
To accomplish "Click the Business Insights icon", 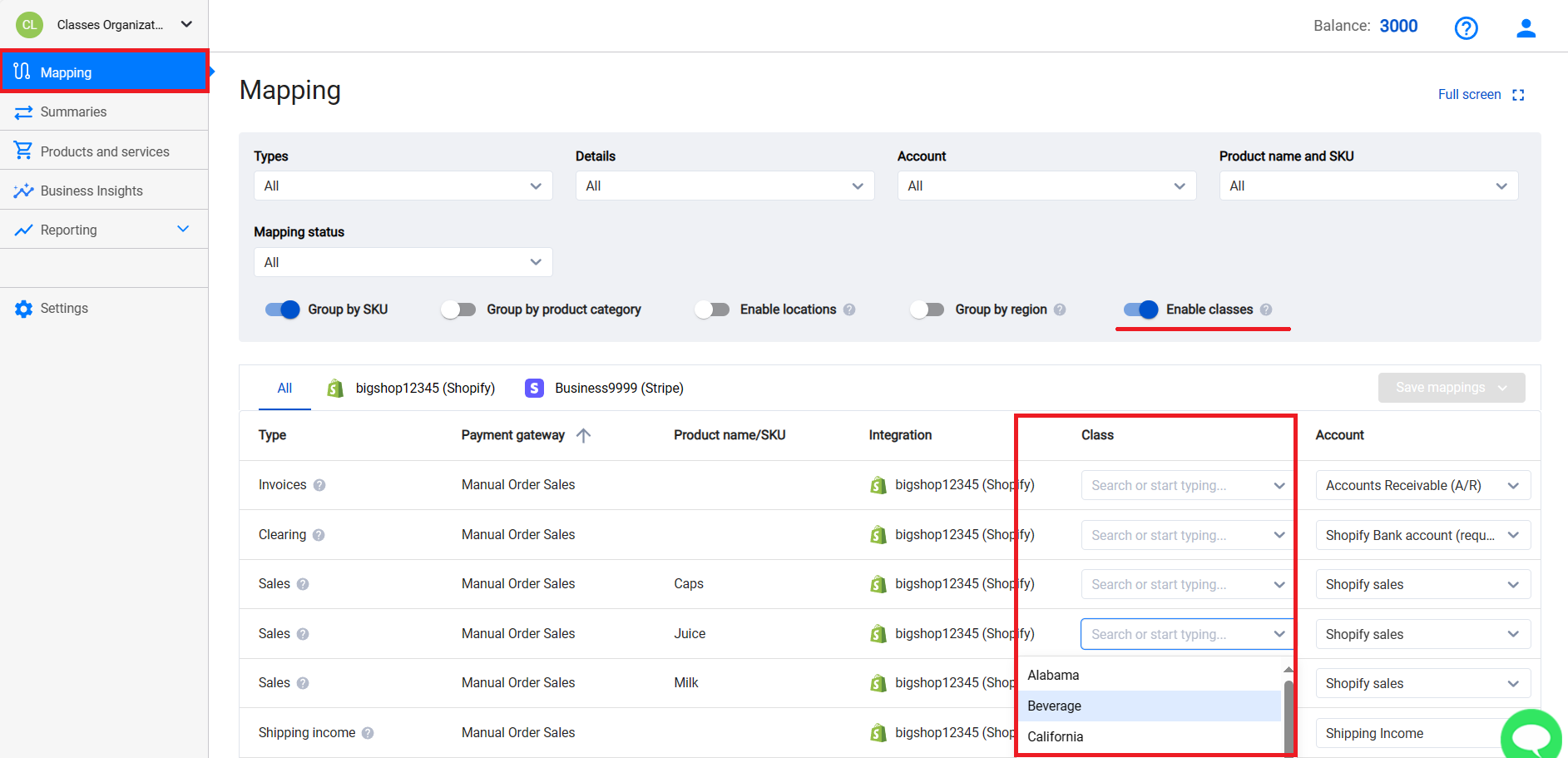I will (23, 190).
